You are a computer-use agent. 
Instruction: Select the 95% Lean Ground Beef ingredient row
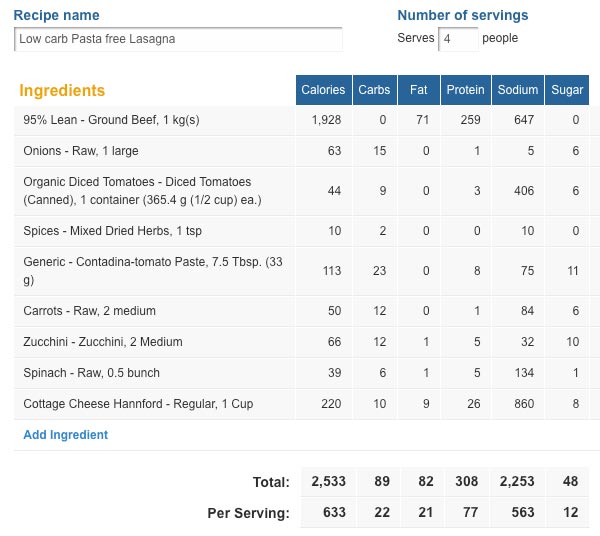pyautogui.click(x=111, y=120)
